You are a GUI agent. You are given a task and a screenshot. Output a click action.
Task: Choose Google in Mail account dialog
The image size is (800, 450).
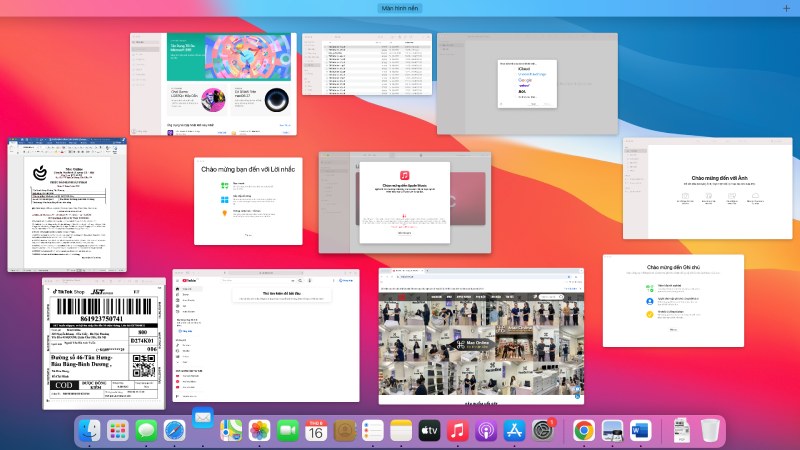(525, 80)
